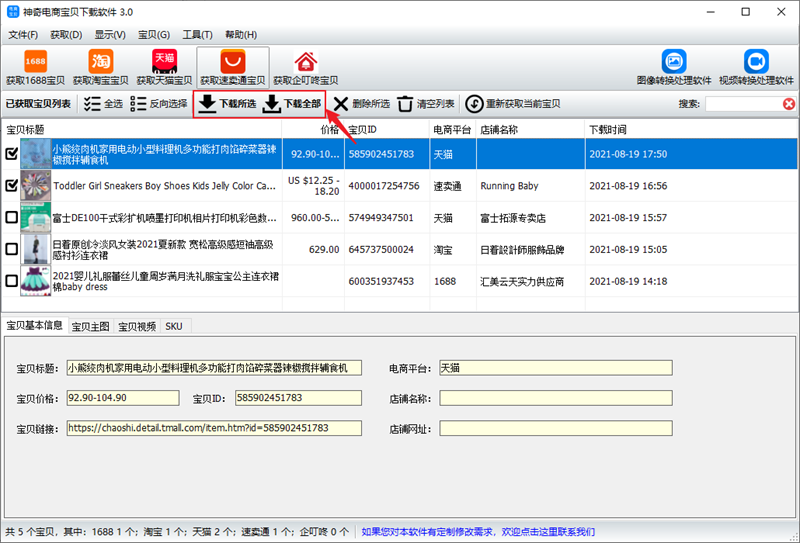Click the 2021婴儿礼服 baby dress thumbnail
800x543 pixels.
pos(36,281)
